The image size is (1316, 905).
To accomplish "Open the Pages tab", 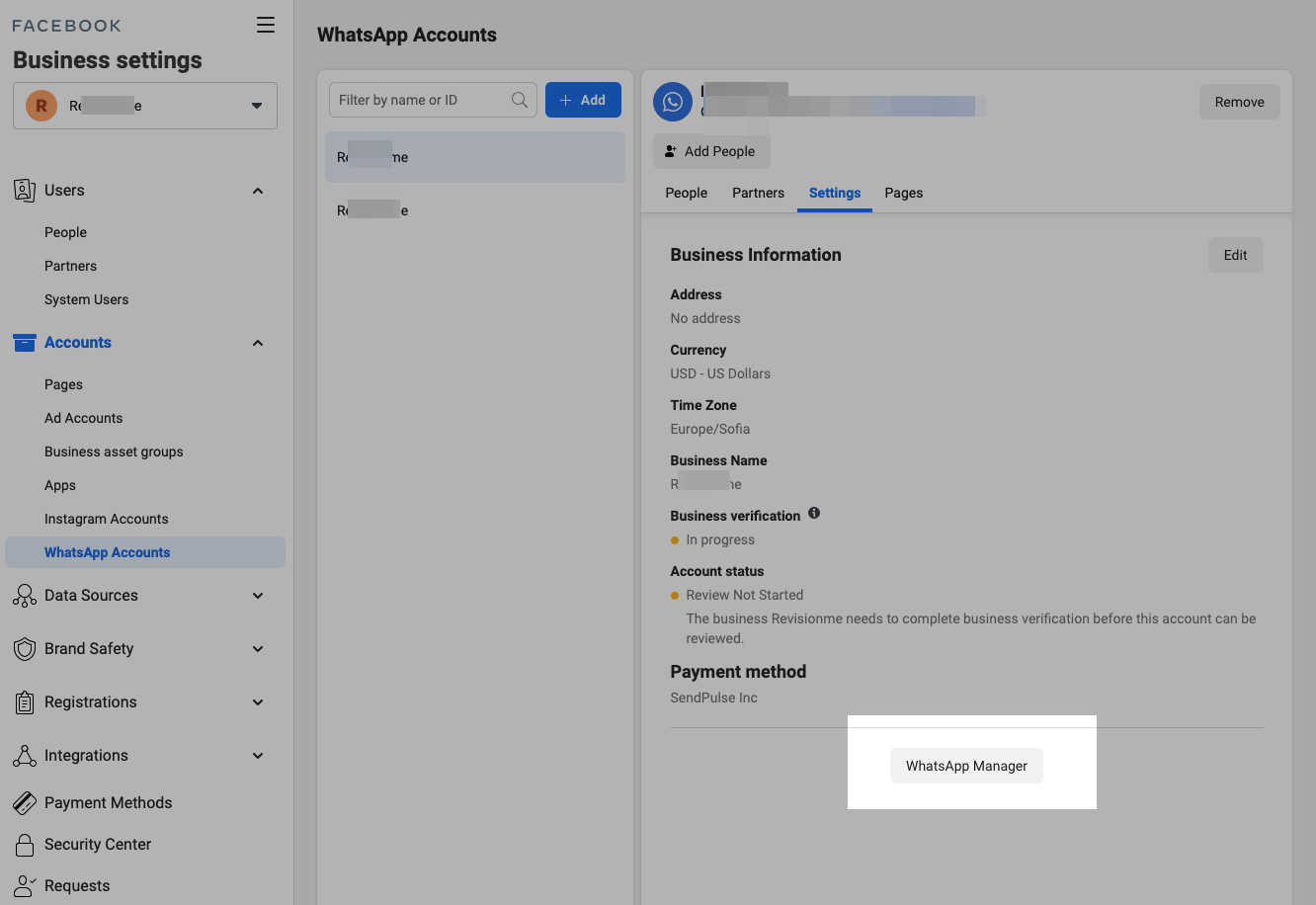I will (x=903, y=193).
